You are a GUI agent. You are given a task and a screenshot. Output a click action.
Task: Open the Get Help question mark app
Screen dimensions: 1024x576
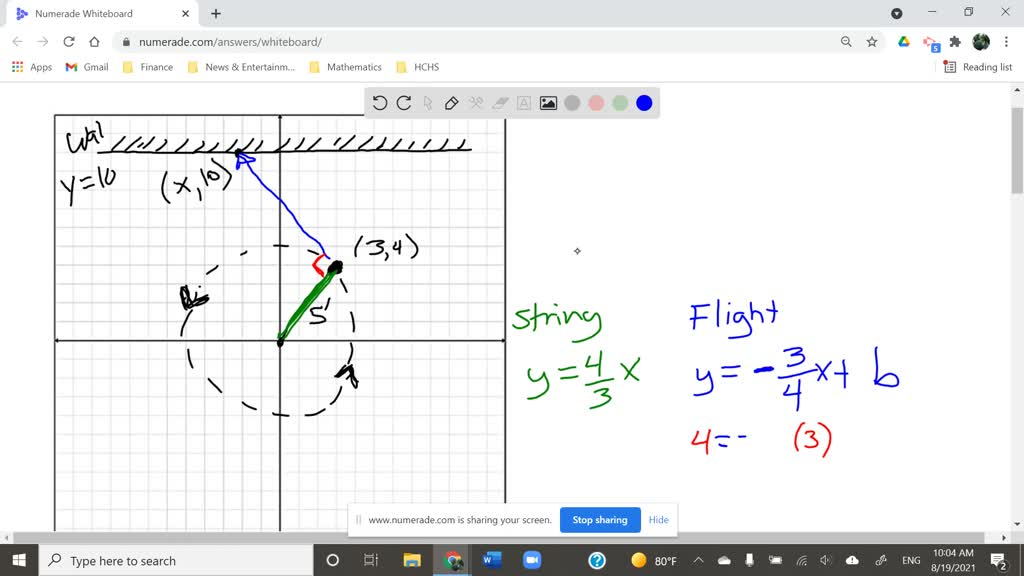597,560
